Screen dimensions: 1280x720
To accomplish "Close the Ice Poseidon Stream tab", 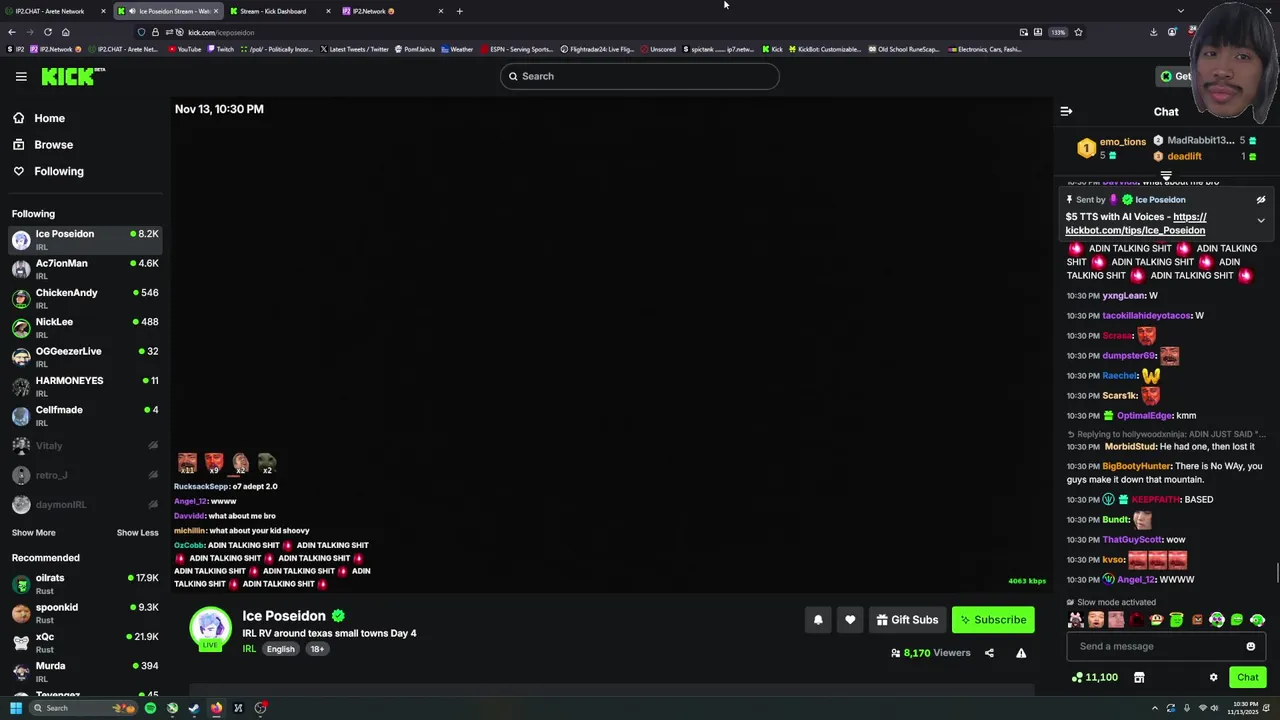I will pyautogui.click(x=215, y=11).
